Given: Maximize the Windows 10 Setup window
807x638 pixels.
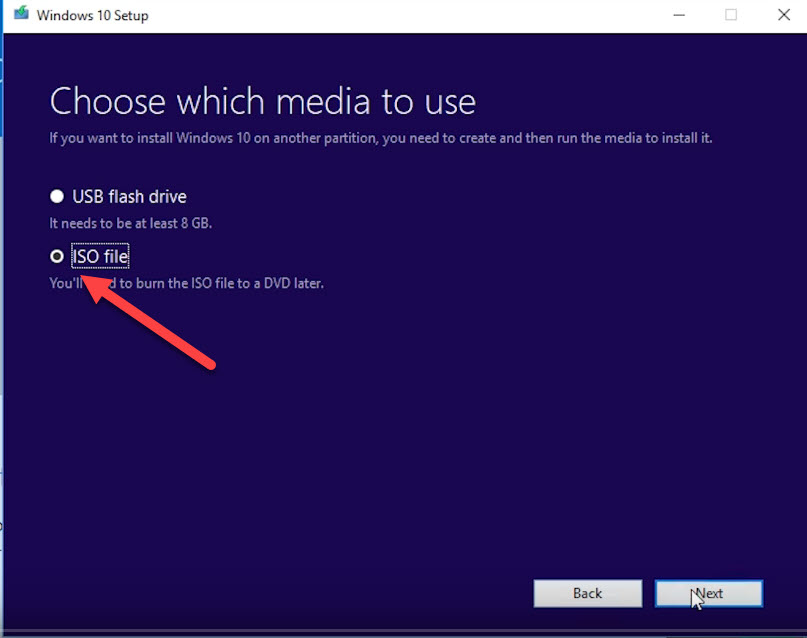Looking at the screenshot, I should pyautogui.click(x=731, y=15).
